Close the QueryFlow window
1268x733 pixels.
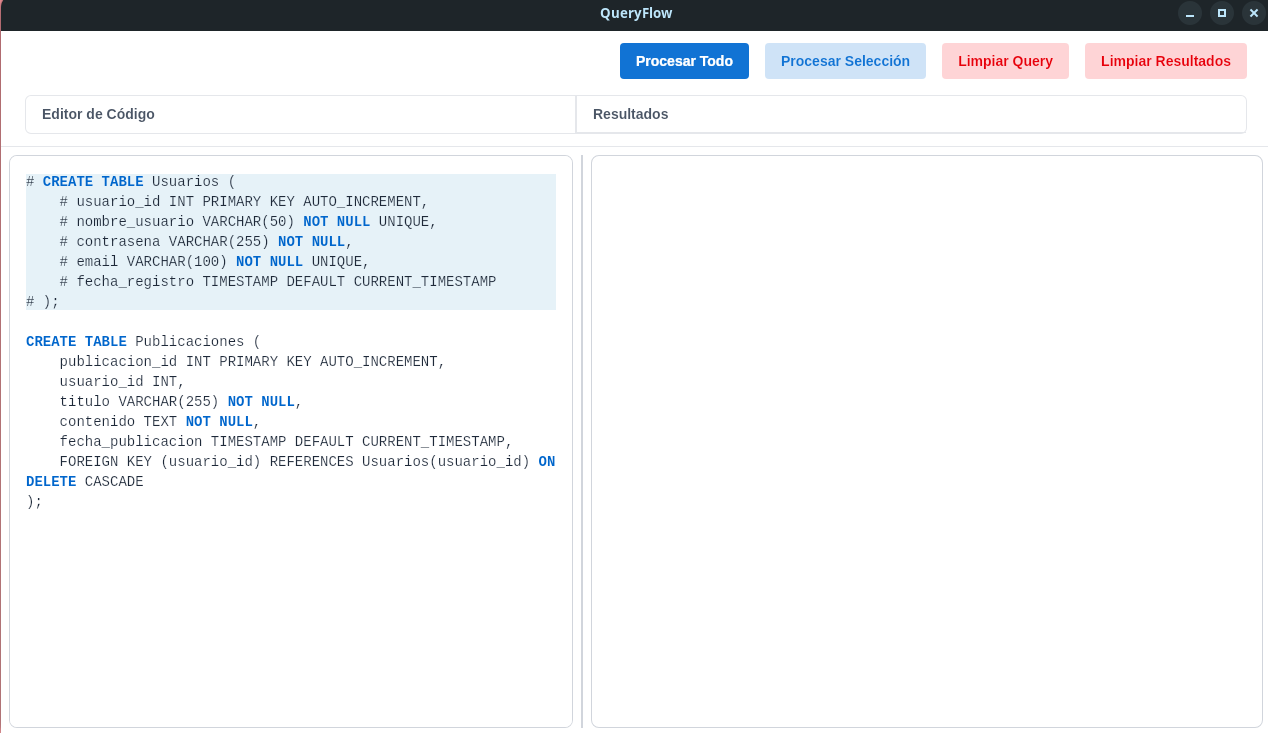click(1253, 13)
